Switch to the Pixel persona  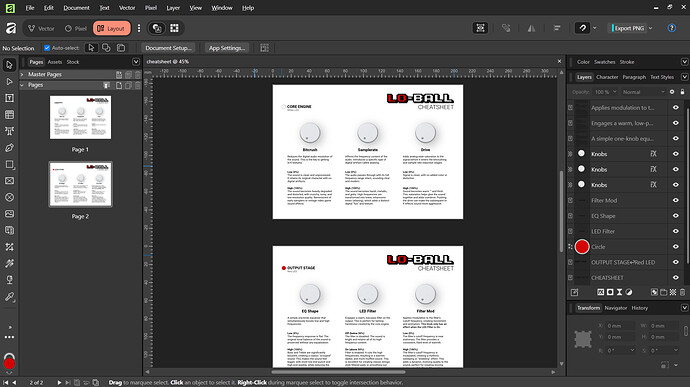coord(76,28)
